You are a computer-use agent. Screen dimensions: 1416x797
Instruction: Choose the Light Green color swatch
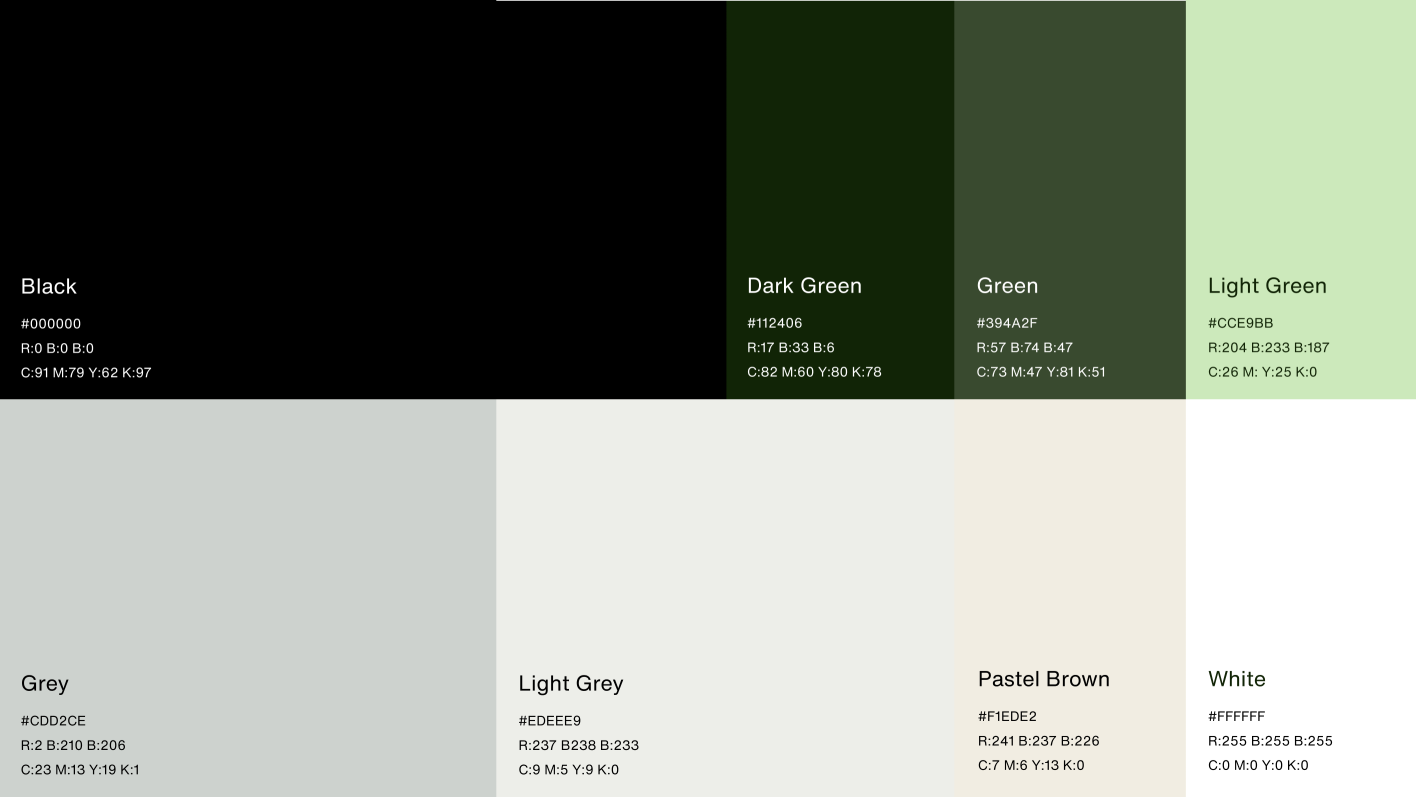pos(1300,150)
